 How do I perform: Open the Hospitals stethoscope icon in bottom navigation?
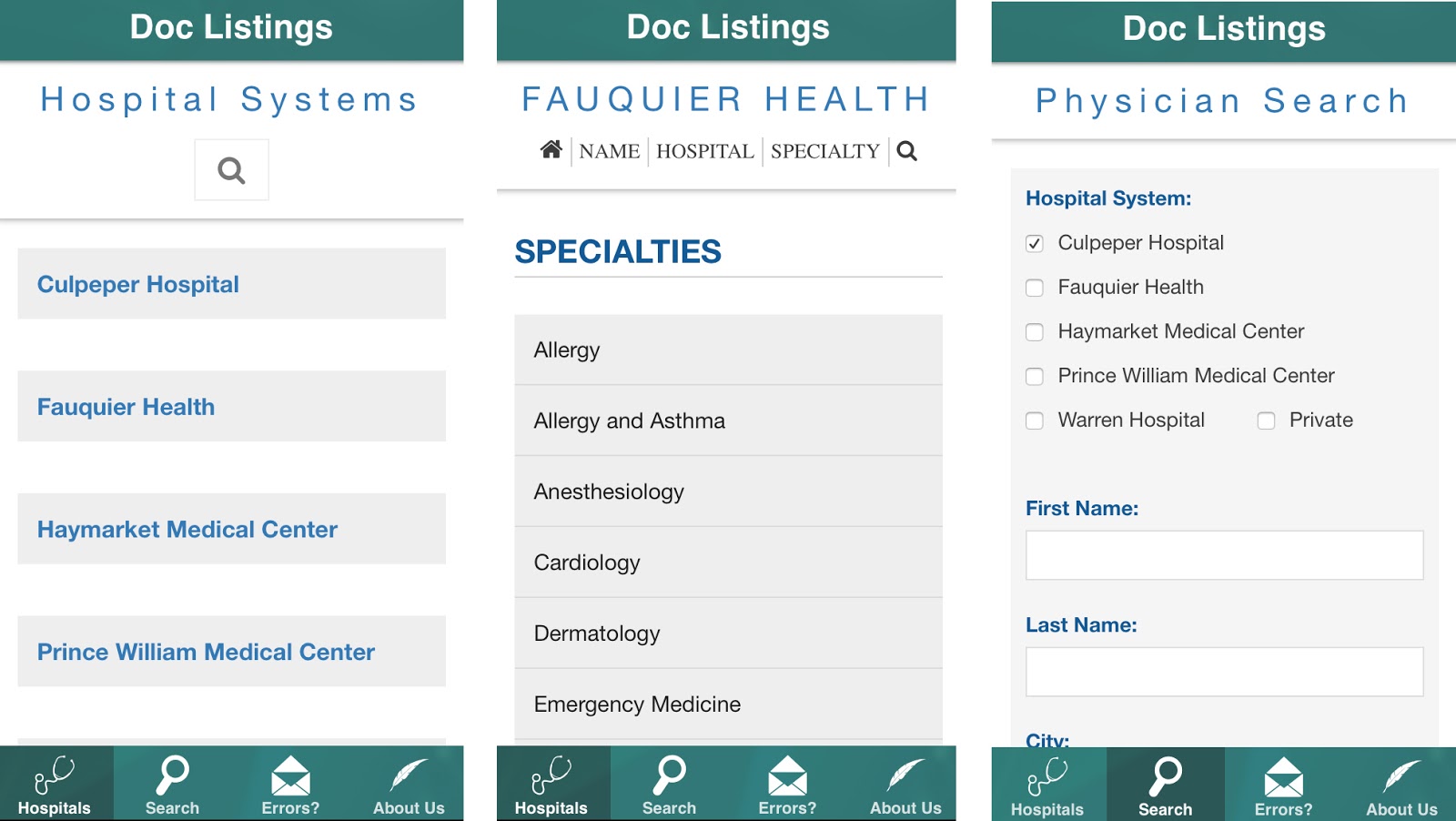(x=55, y=781)
